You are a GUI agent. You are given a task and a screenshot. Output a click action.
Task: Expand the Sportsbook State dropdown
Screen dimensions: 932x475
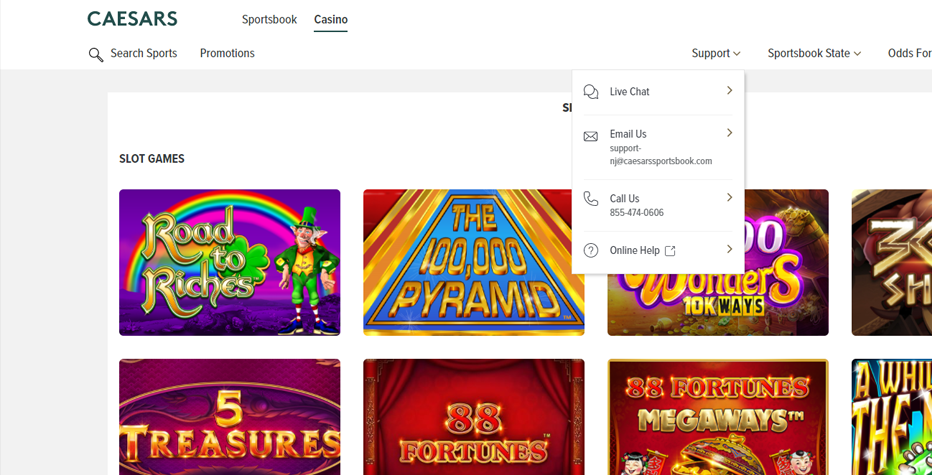pyautogui.click(x=814, y=53)
